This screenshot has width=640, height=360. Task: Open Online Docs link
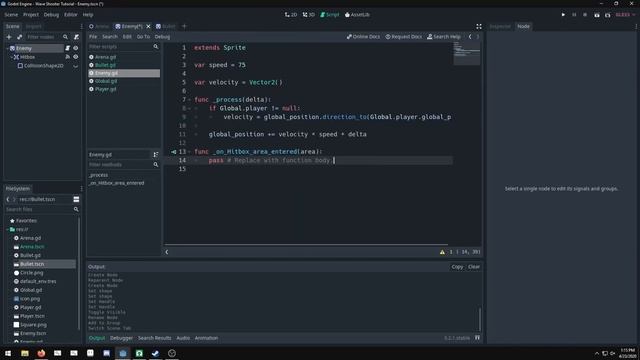(x=363, y=37)
